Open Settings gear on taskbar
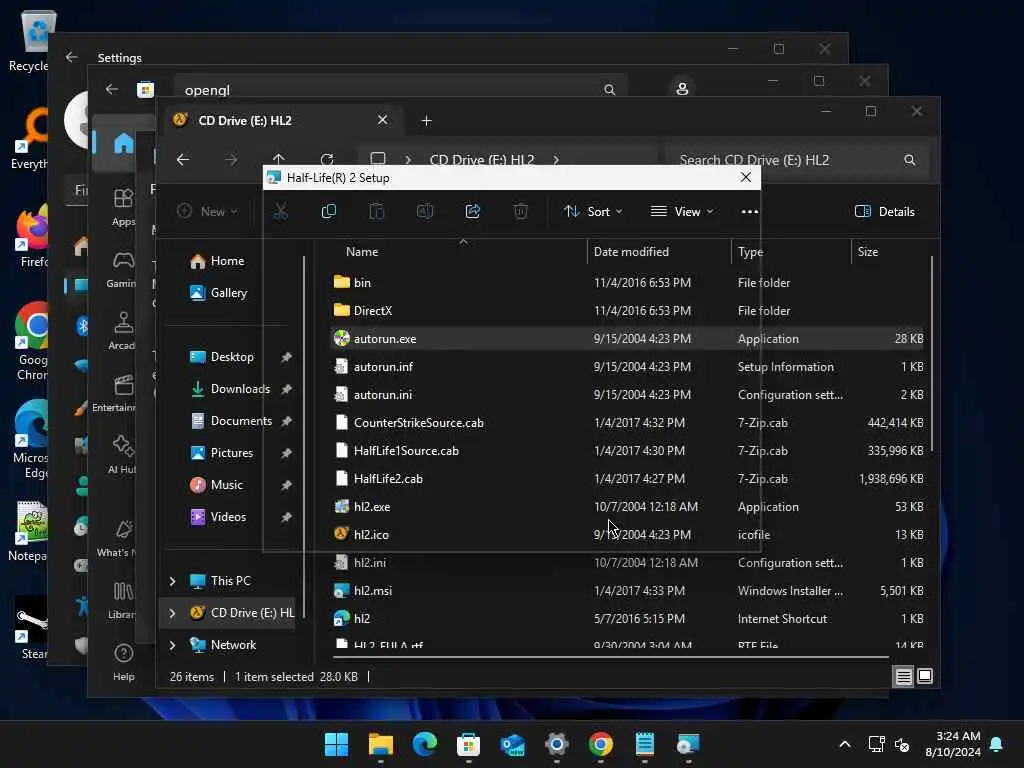 click(556, 744)
